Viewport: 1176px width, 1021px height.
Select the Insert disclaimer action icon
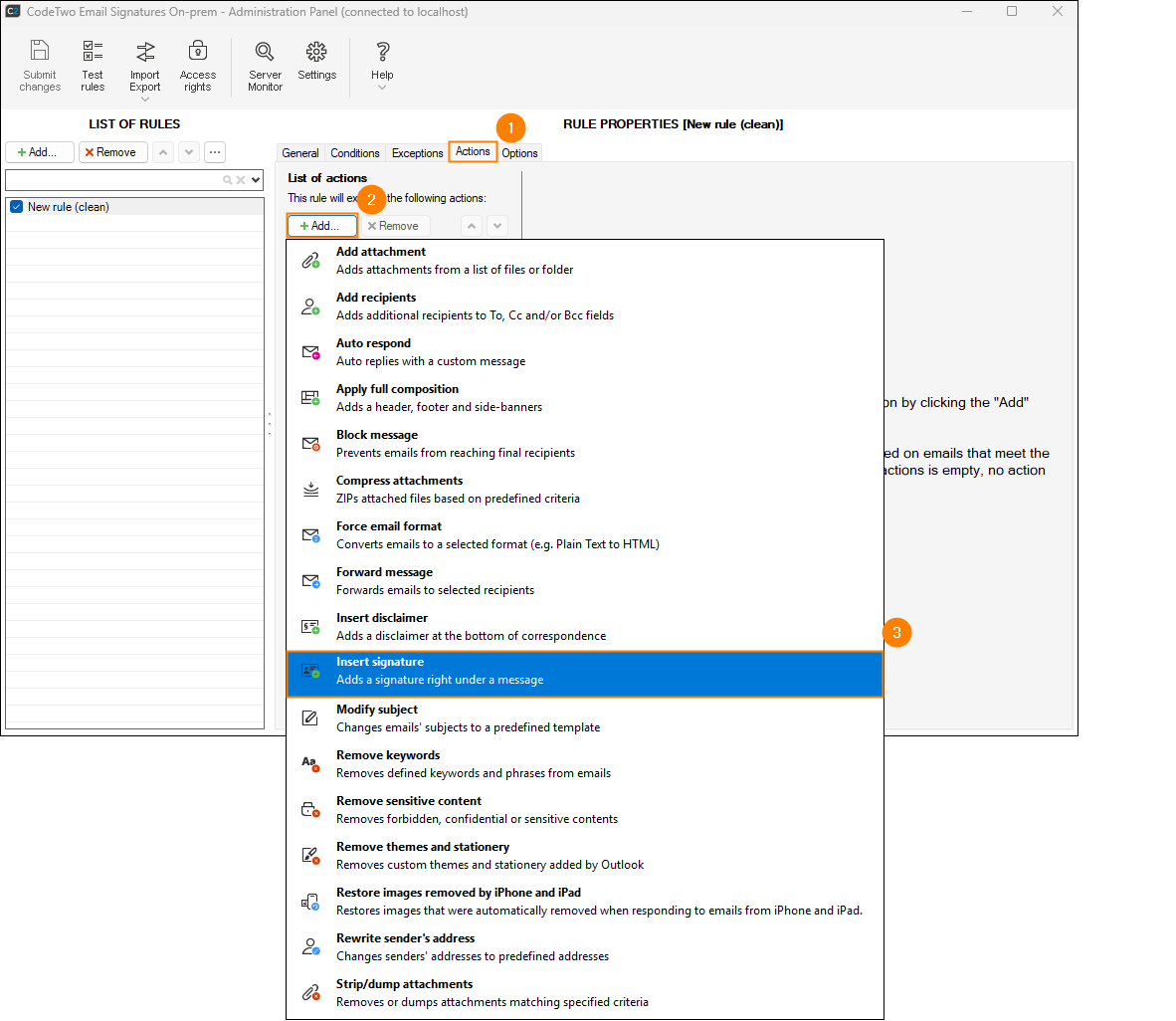pyautogui.click(x=310, y=626)
